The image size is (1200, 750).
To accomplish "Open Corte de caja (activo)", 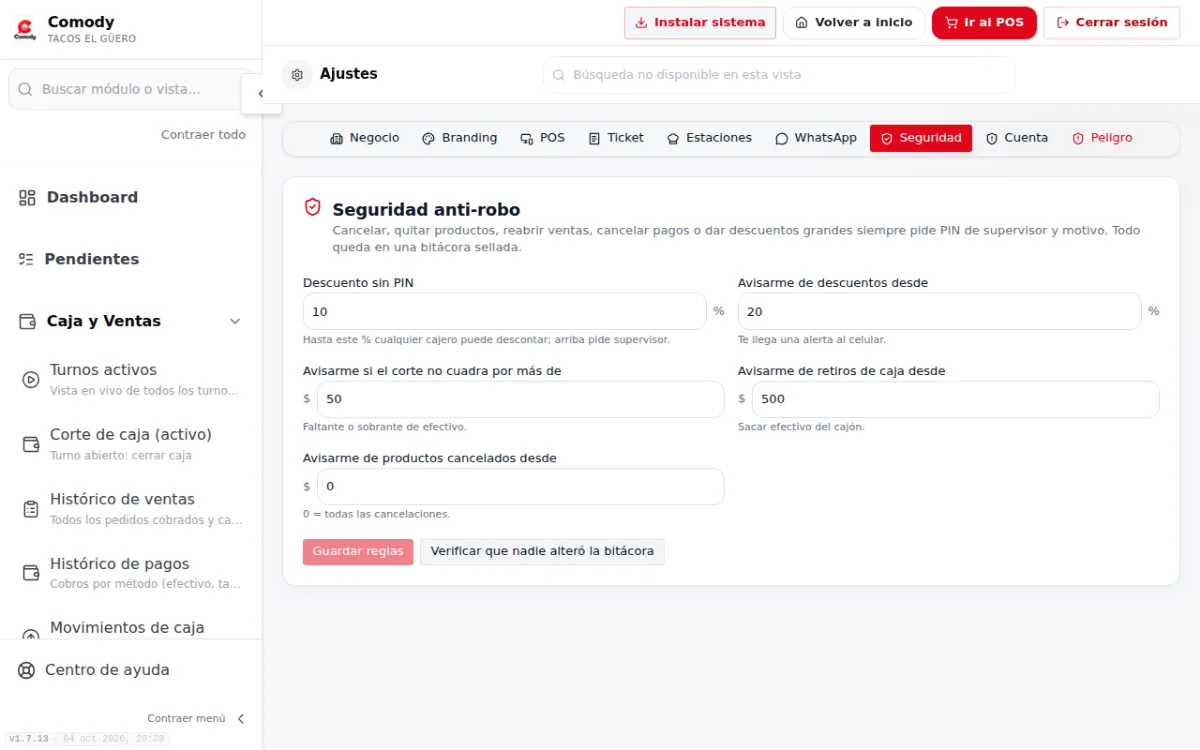I will point(131,444).
